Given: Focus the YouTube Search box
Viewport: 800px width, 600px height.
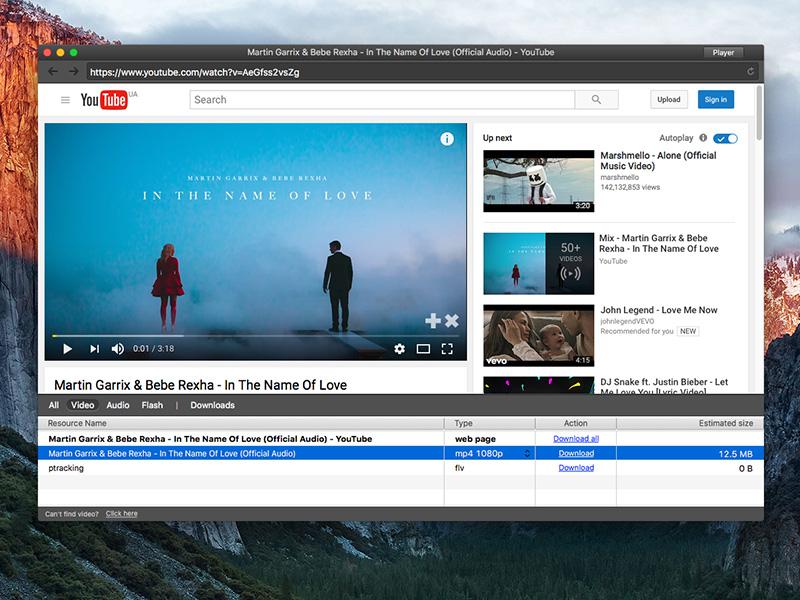Looking at the screenshot, I should tap(382, 99).
